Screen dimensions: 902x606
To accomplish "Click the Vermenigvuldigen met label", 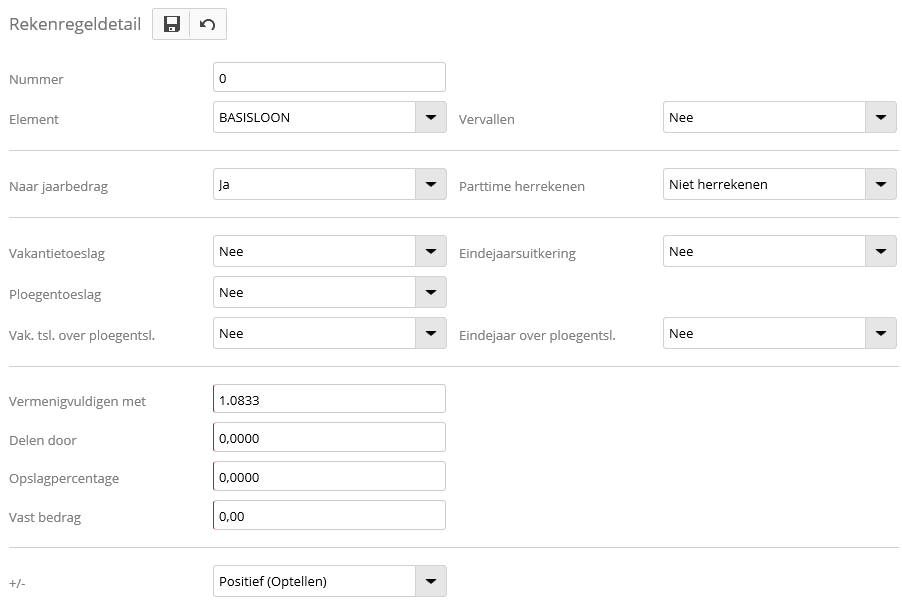I will click(77, 401).
